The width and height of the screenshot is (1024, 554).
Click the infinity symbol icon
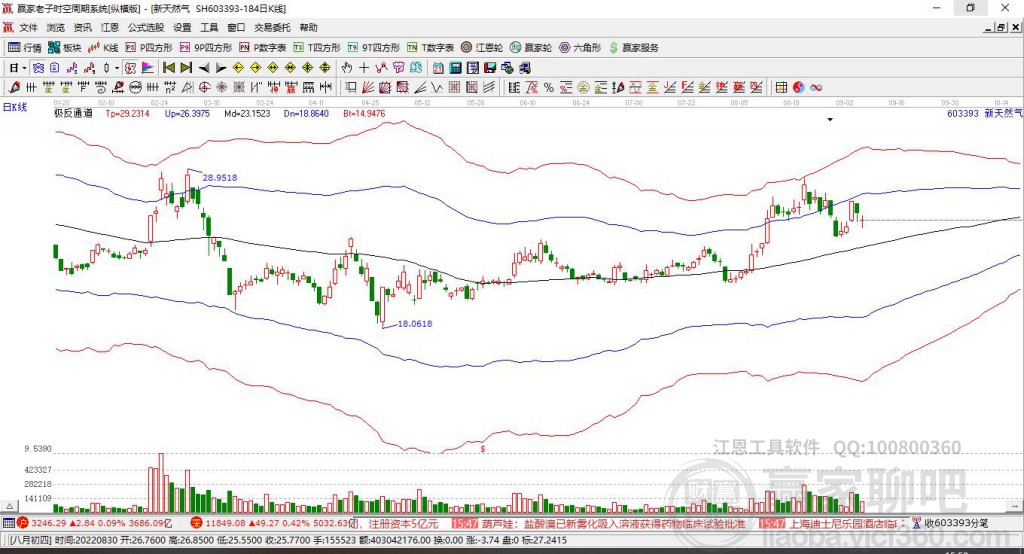(816, 88)
